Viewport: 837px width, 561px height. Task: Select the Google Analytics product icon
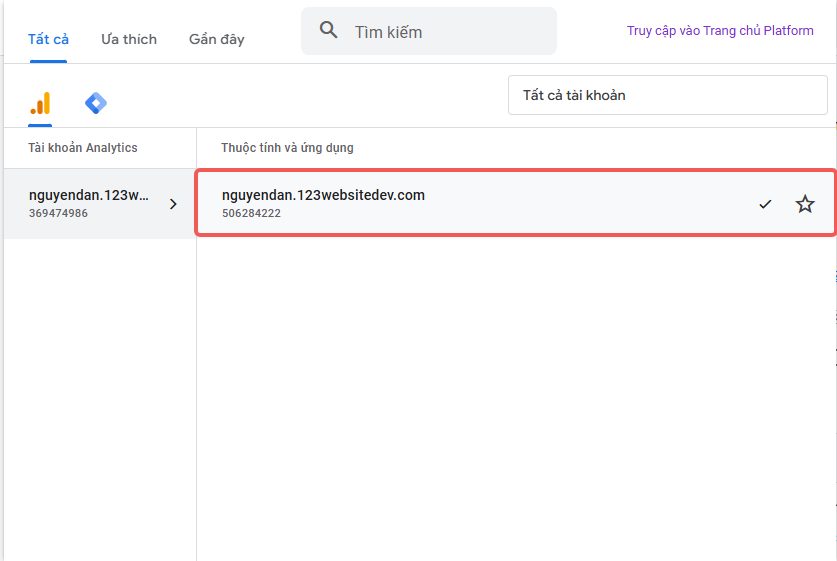[x=40, y=103]
